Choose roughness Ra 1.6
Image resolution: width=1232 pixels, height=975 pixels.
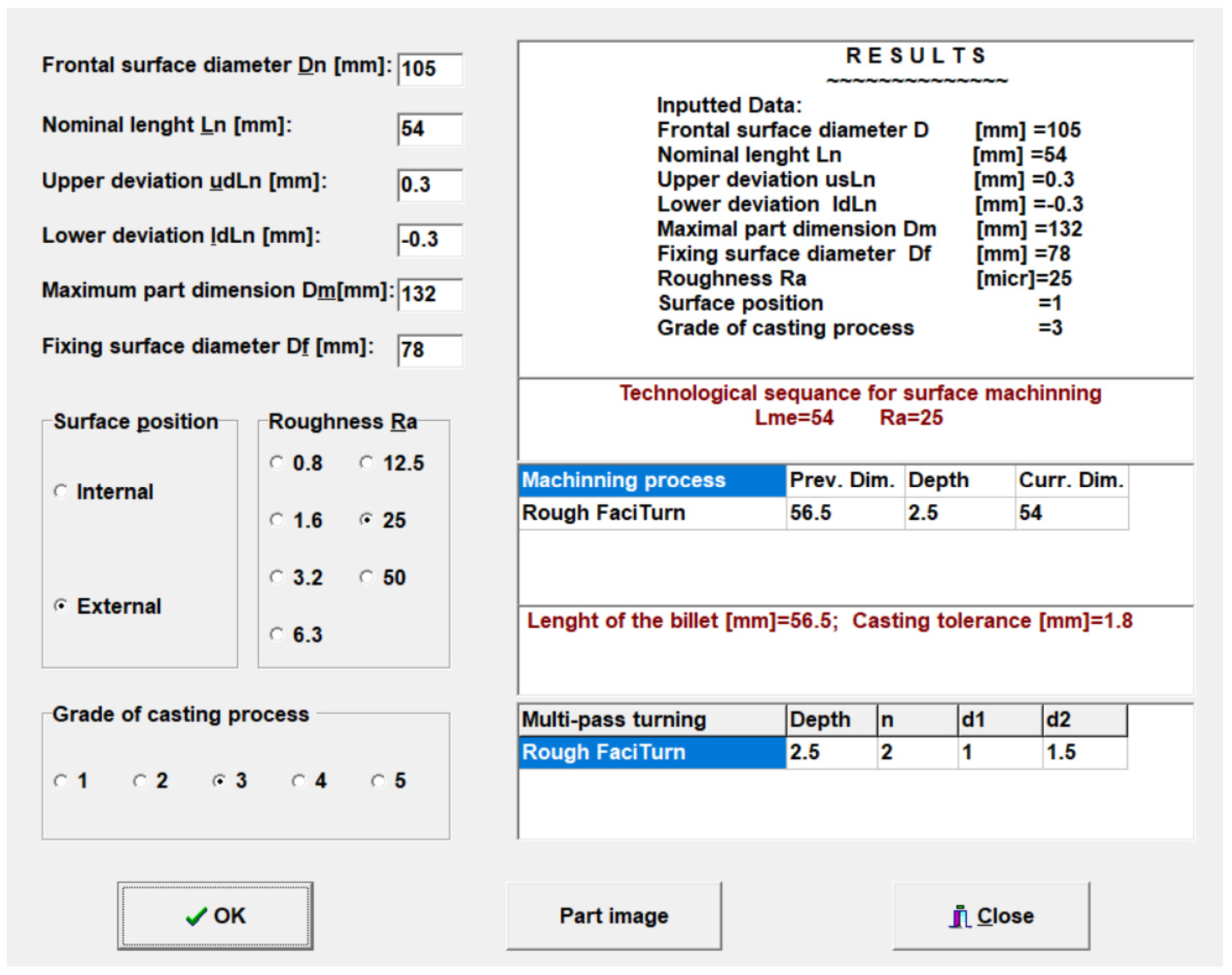point(277,520)
